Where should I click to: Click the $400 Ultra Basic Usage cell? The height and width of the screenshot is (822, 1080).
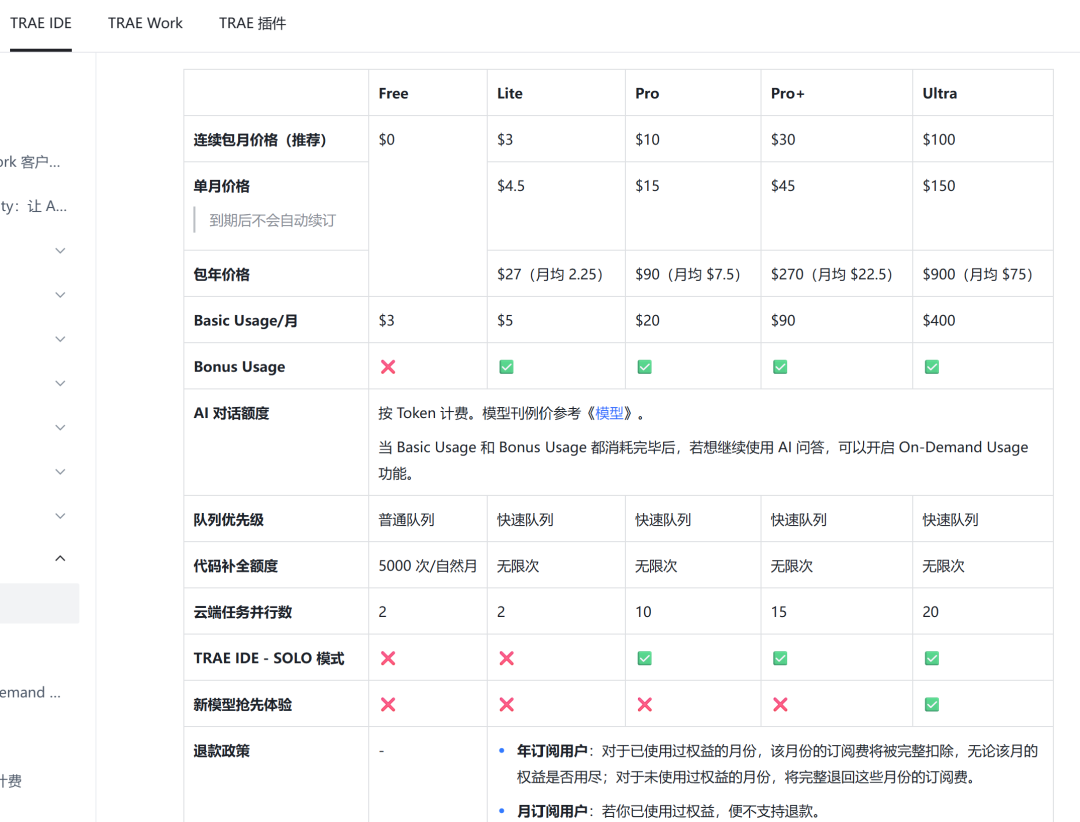tap(939, 320)
